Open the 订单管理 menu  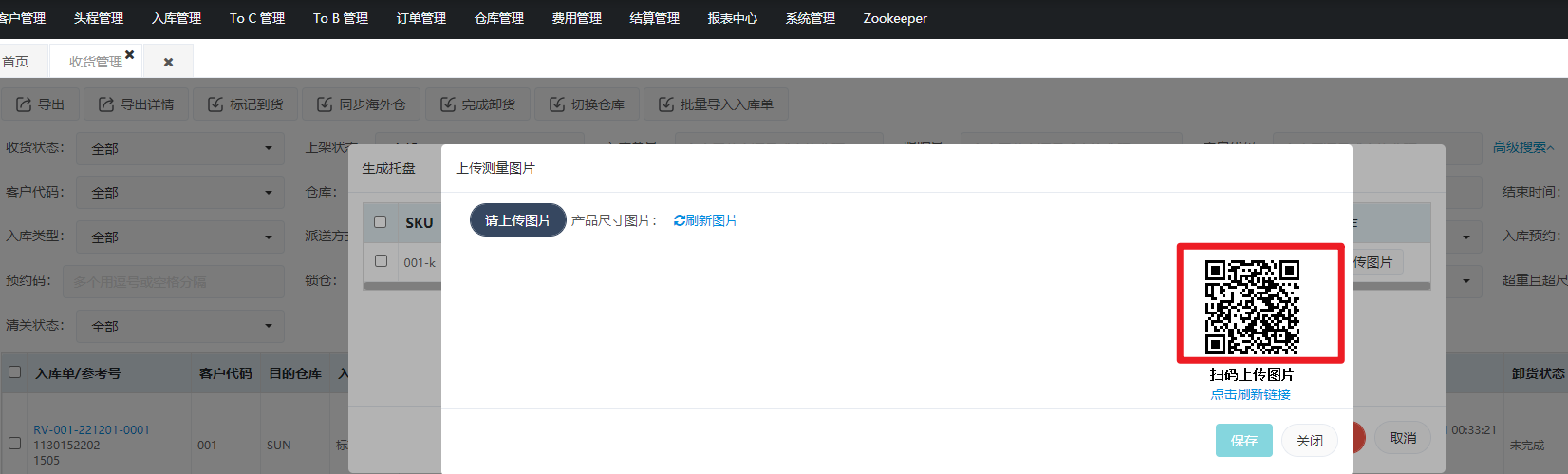pos(421,18)
